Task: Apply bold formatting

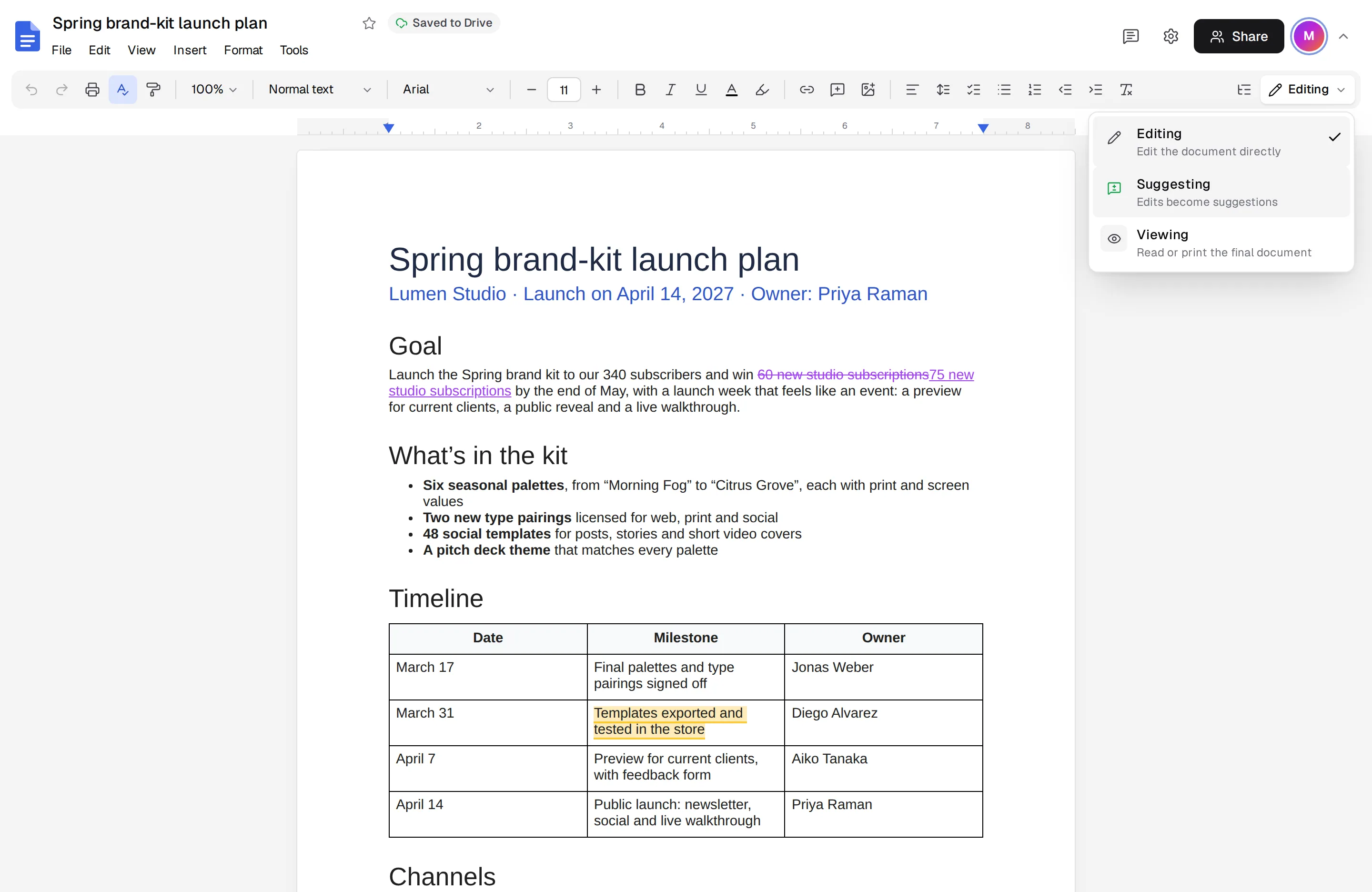Action: [x=640, y=90]
